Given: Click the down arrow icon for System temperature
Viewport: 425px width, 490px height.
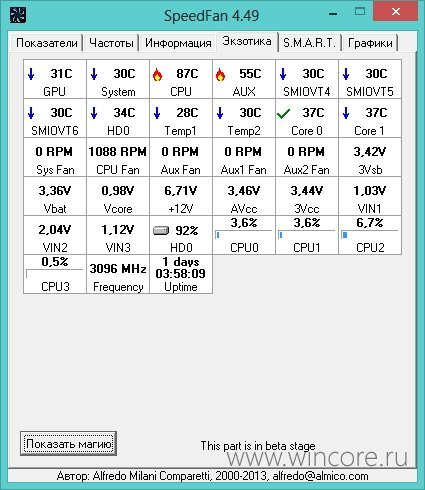Looking at the screenshot, I should (x=94, y=74).
